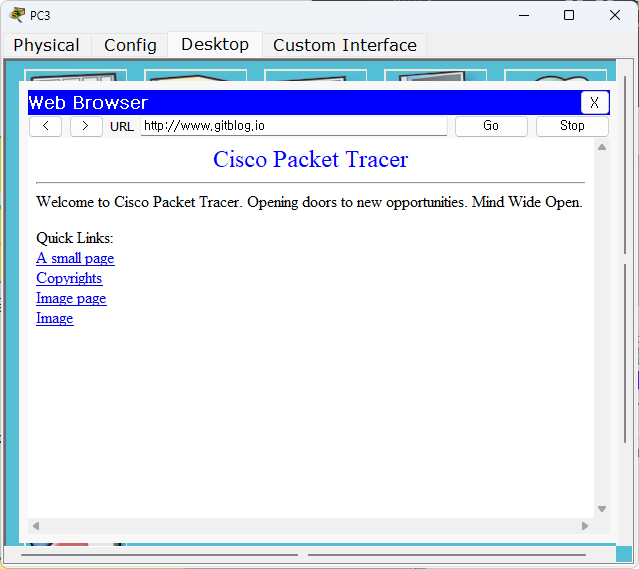Viewport: 639px width, 569px height.
Task: Click the page scroll-up arrow
Action: point(602,147)
